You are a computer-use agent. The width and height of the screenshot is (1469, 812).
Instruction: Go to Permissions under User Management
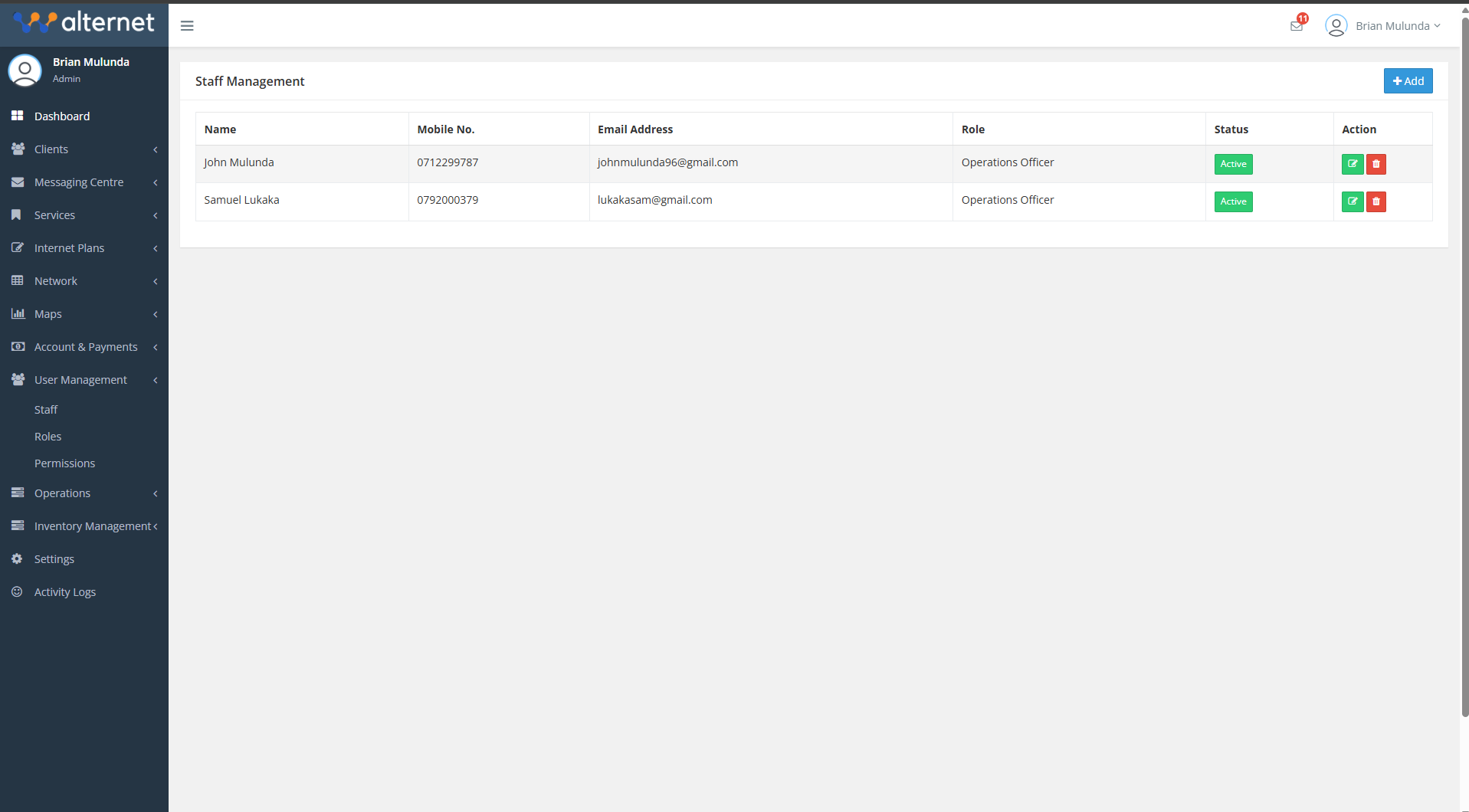[x=64, y=463]
